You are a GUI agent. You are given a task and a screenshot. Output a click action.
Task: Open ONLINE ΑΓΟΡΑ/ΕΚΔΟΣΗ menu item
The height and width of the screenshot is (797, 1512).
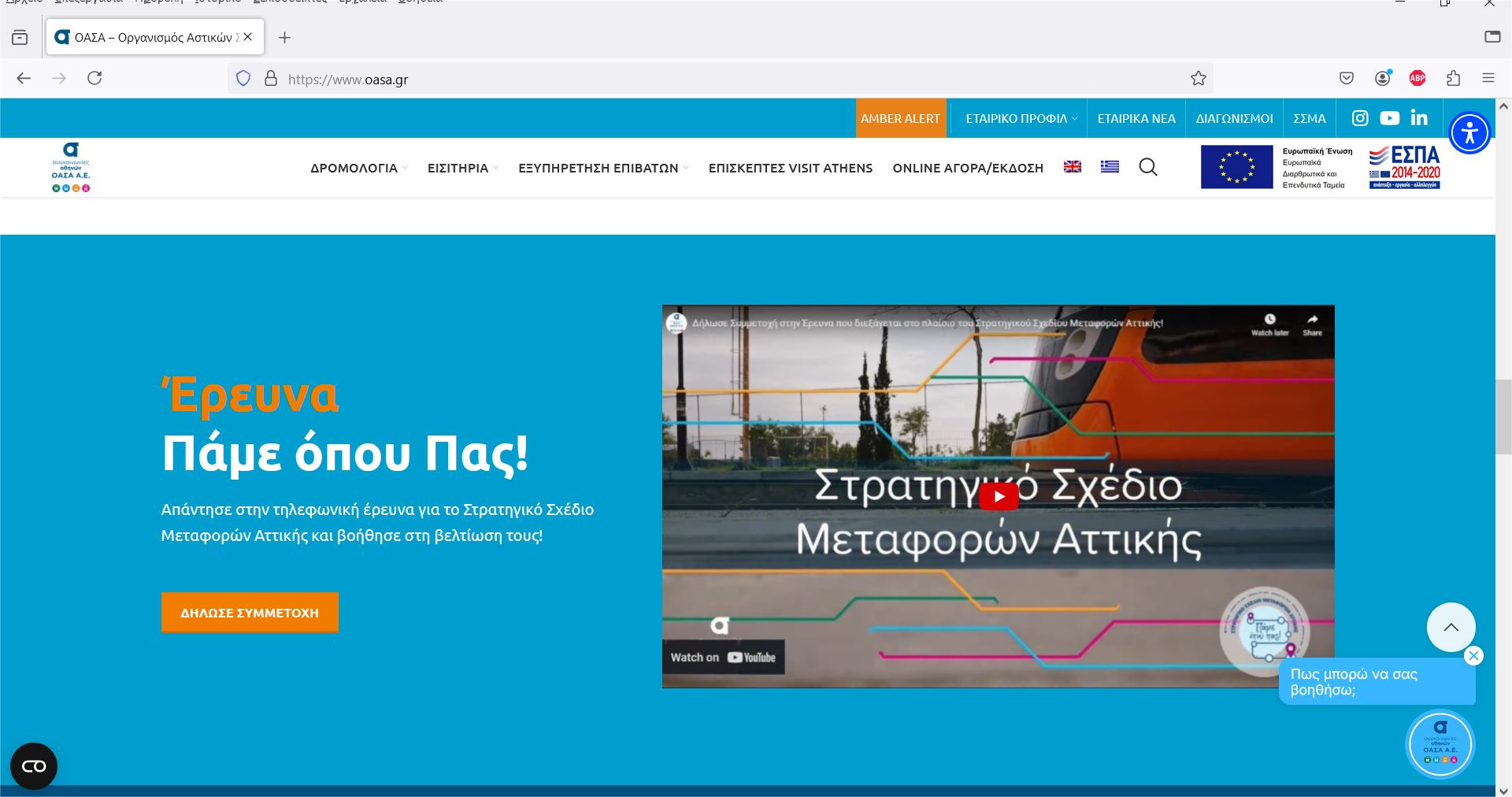point(967,168)
